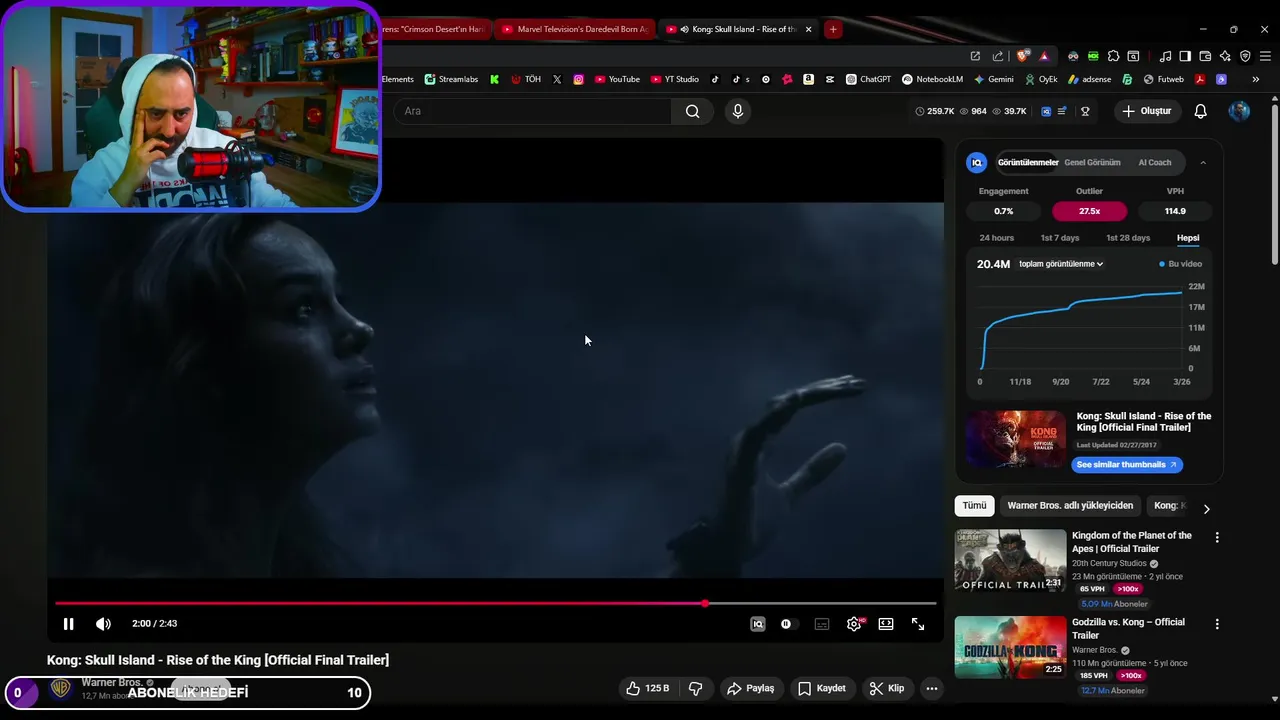Open the Gemini bookmark
This screenshot has width=1280, height=720.
point(993,79)
